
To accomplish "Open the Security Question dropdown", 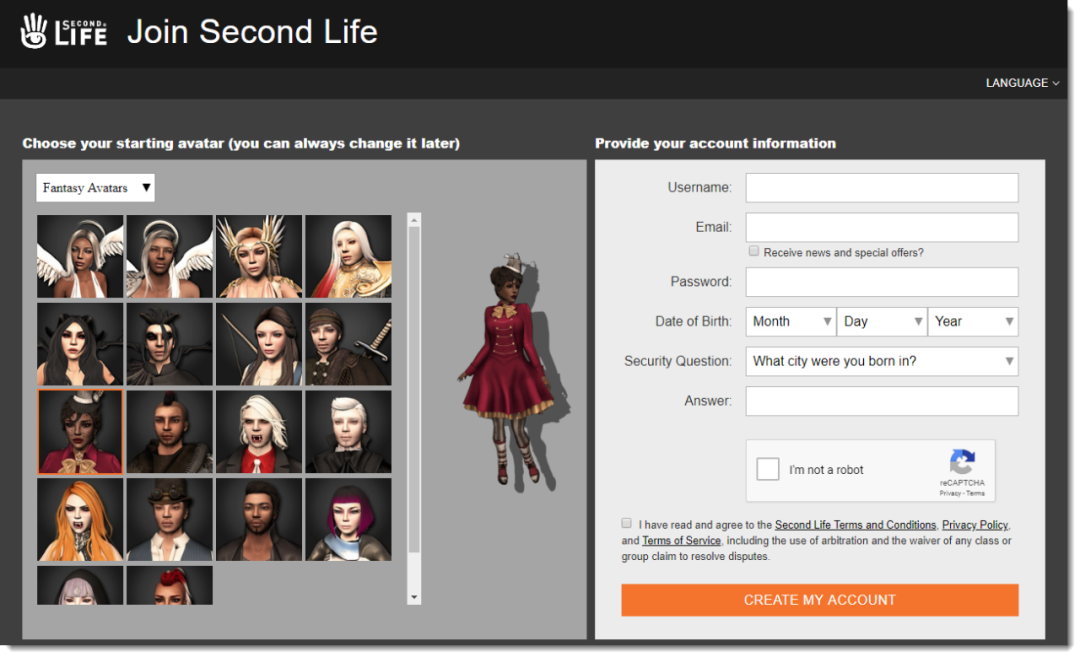I will tap(882, 361).
